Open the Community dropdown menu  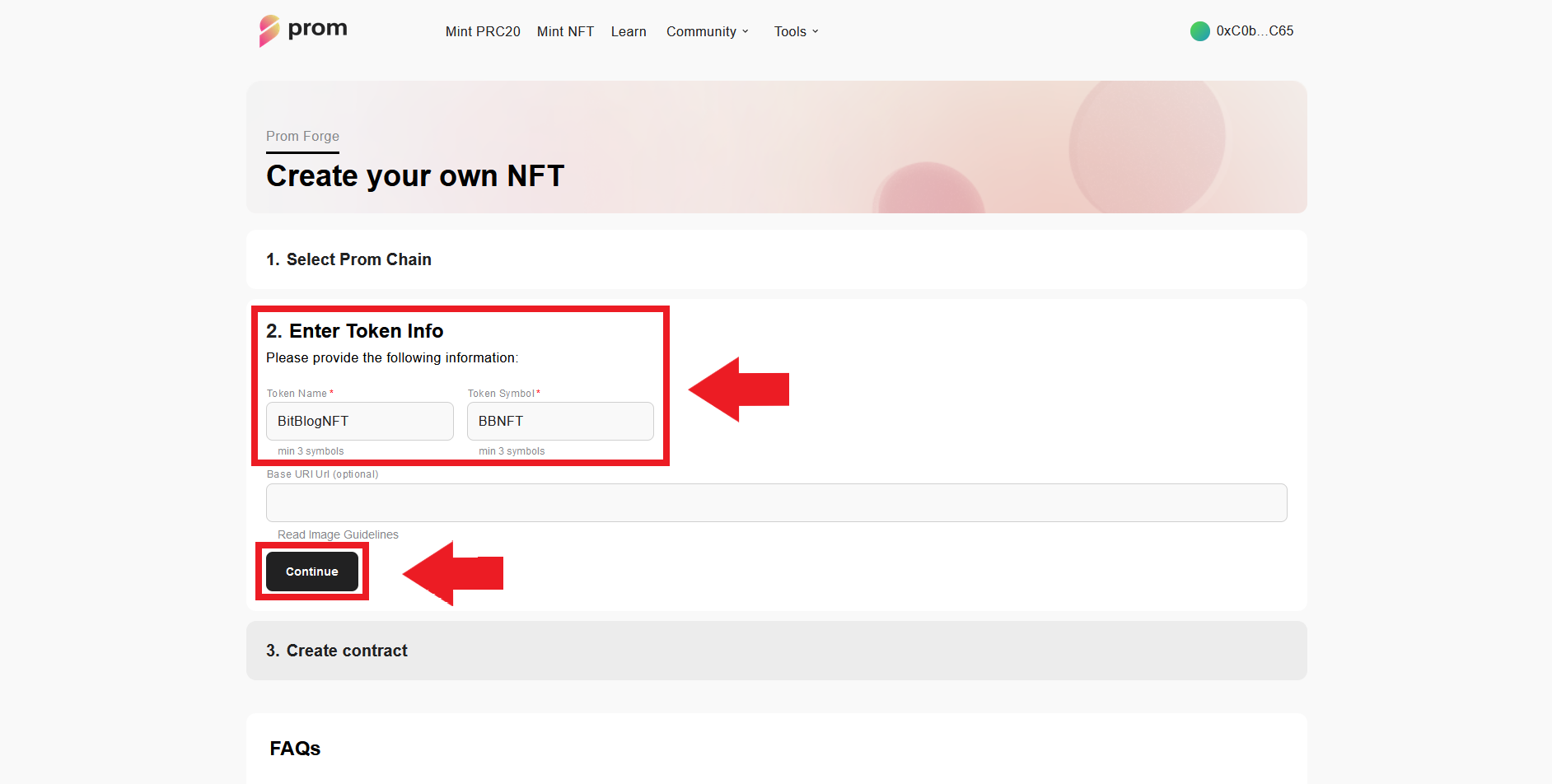coord(702,31)
